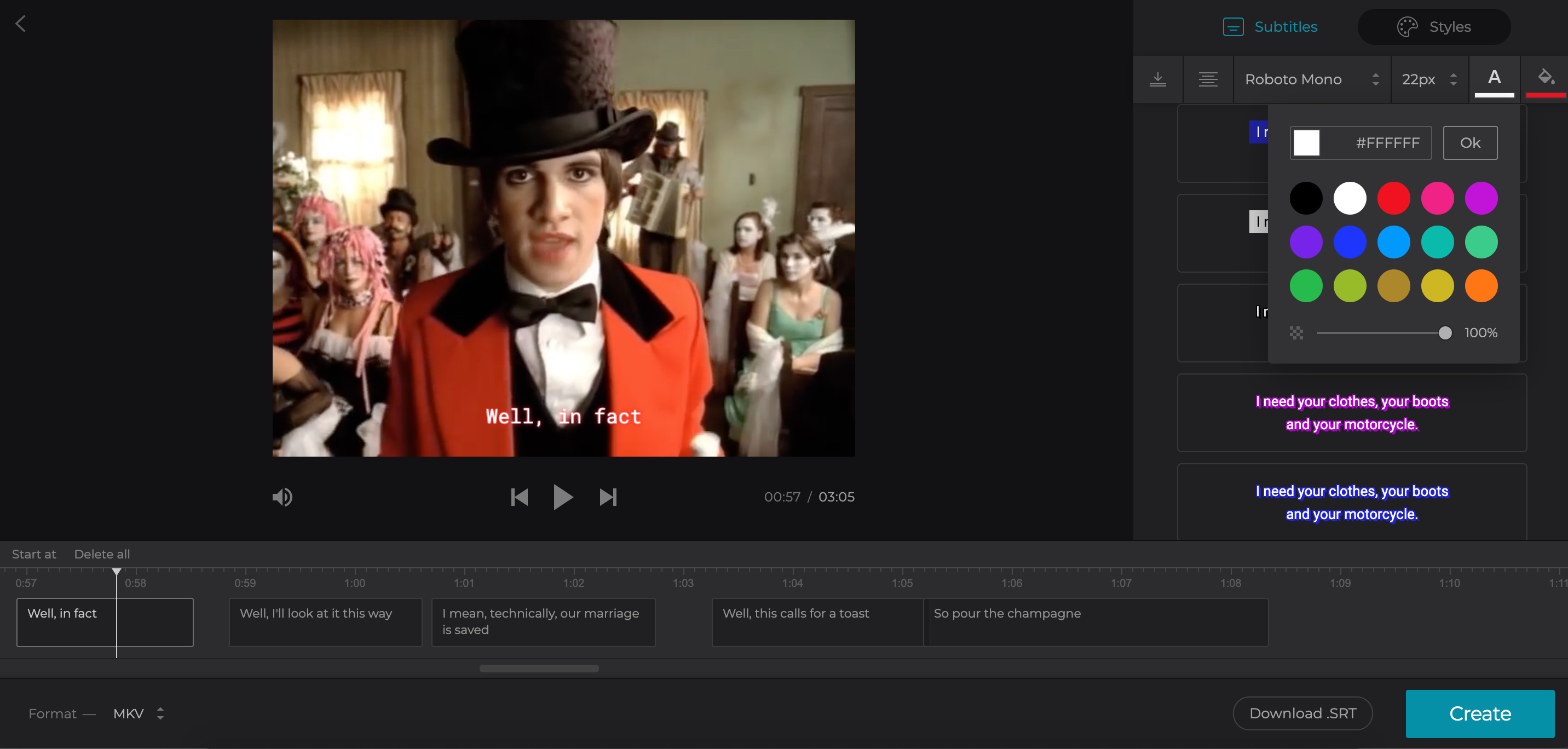Image resolution: width=1568 pixels, height=749 pixels.
Task: Pick the purple color swatch
Action: [1306, 242]
